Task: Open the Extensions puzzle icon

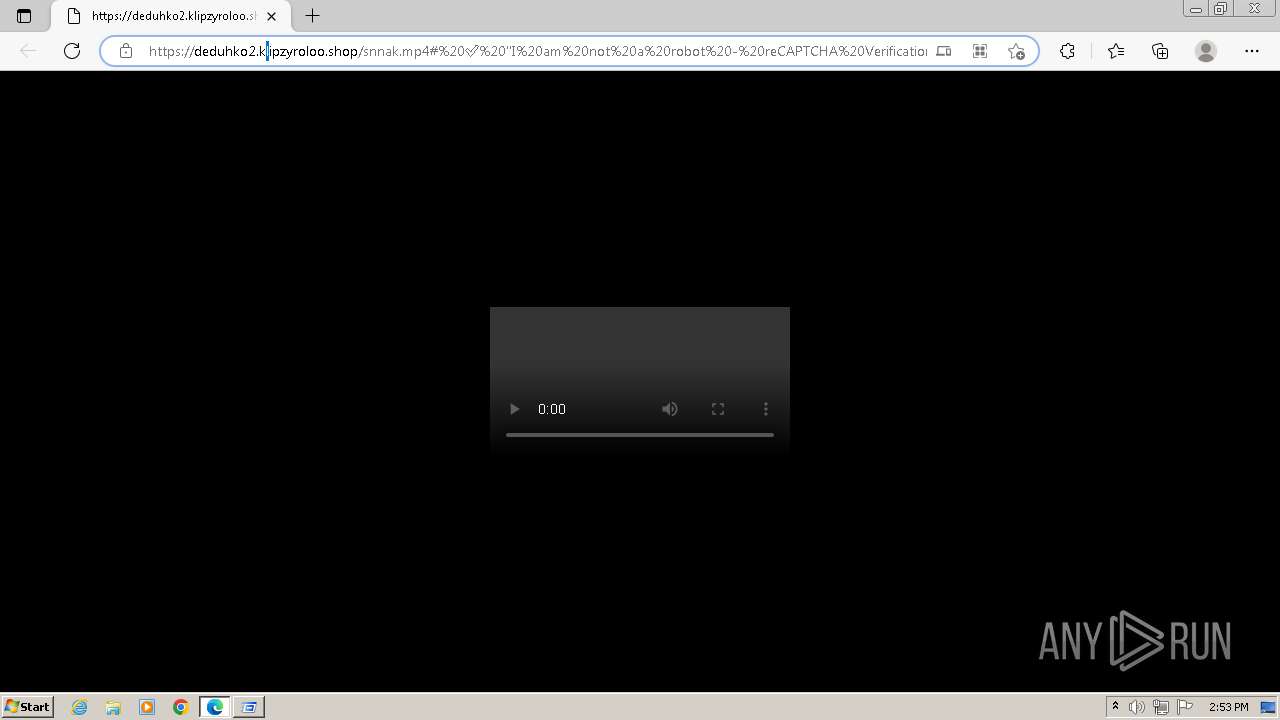Action: tap(1067, 51)
